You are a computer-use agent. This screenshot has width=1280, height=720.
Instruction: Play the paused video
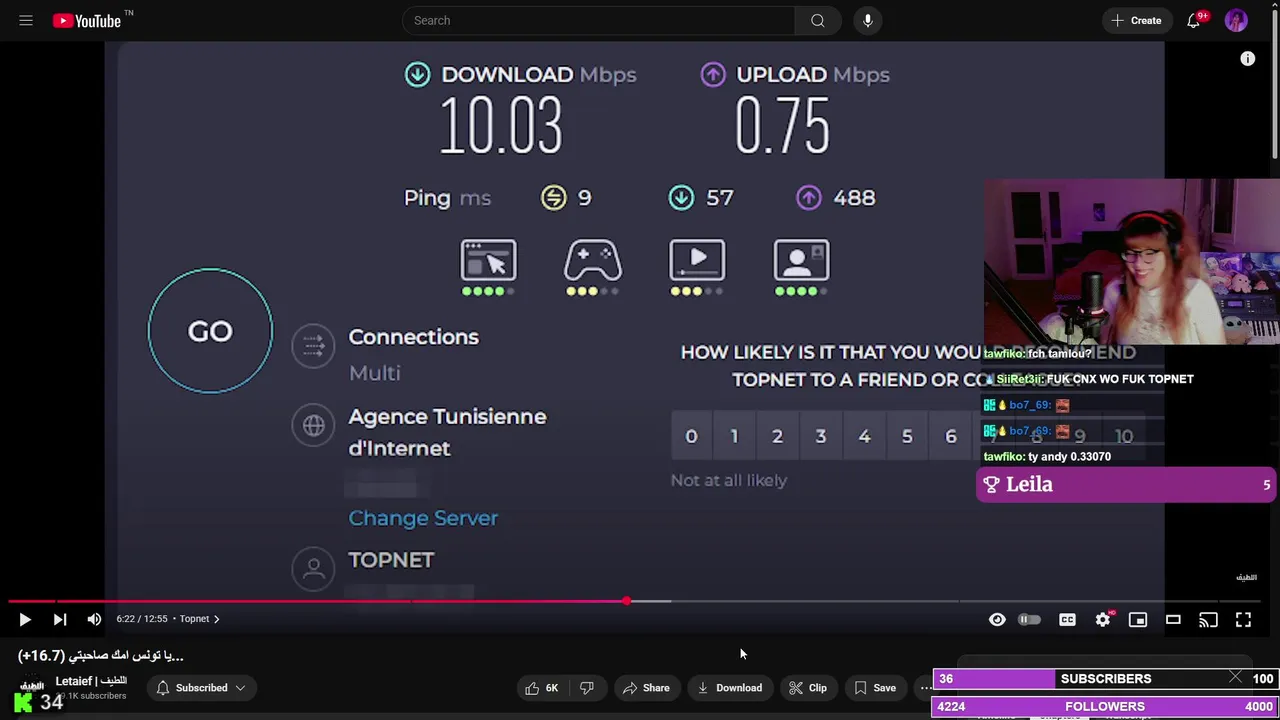click(x=25, y=620)
